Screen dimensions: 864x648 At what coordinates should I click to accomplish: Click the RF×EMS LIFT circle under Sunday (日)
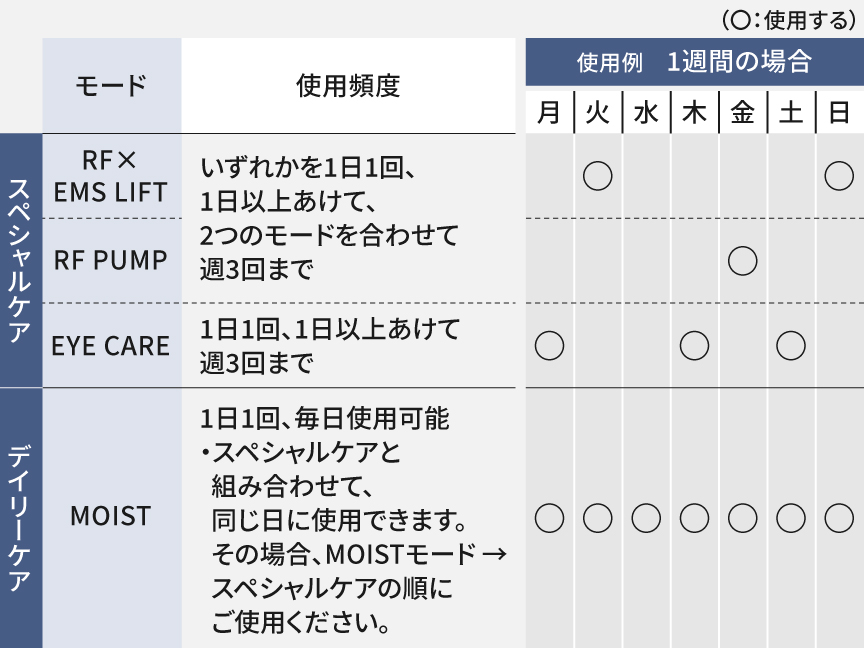(839, 176)
